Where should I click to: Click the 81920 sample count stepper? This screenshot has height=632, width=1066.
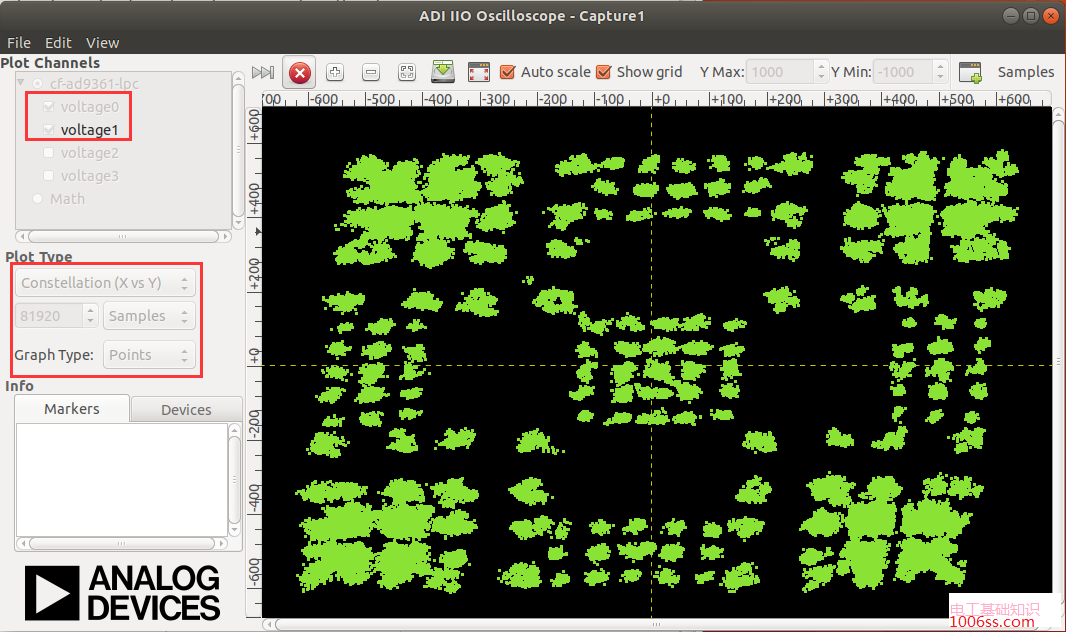(90, 316)
